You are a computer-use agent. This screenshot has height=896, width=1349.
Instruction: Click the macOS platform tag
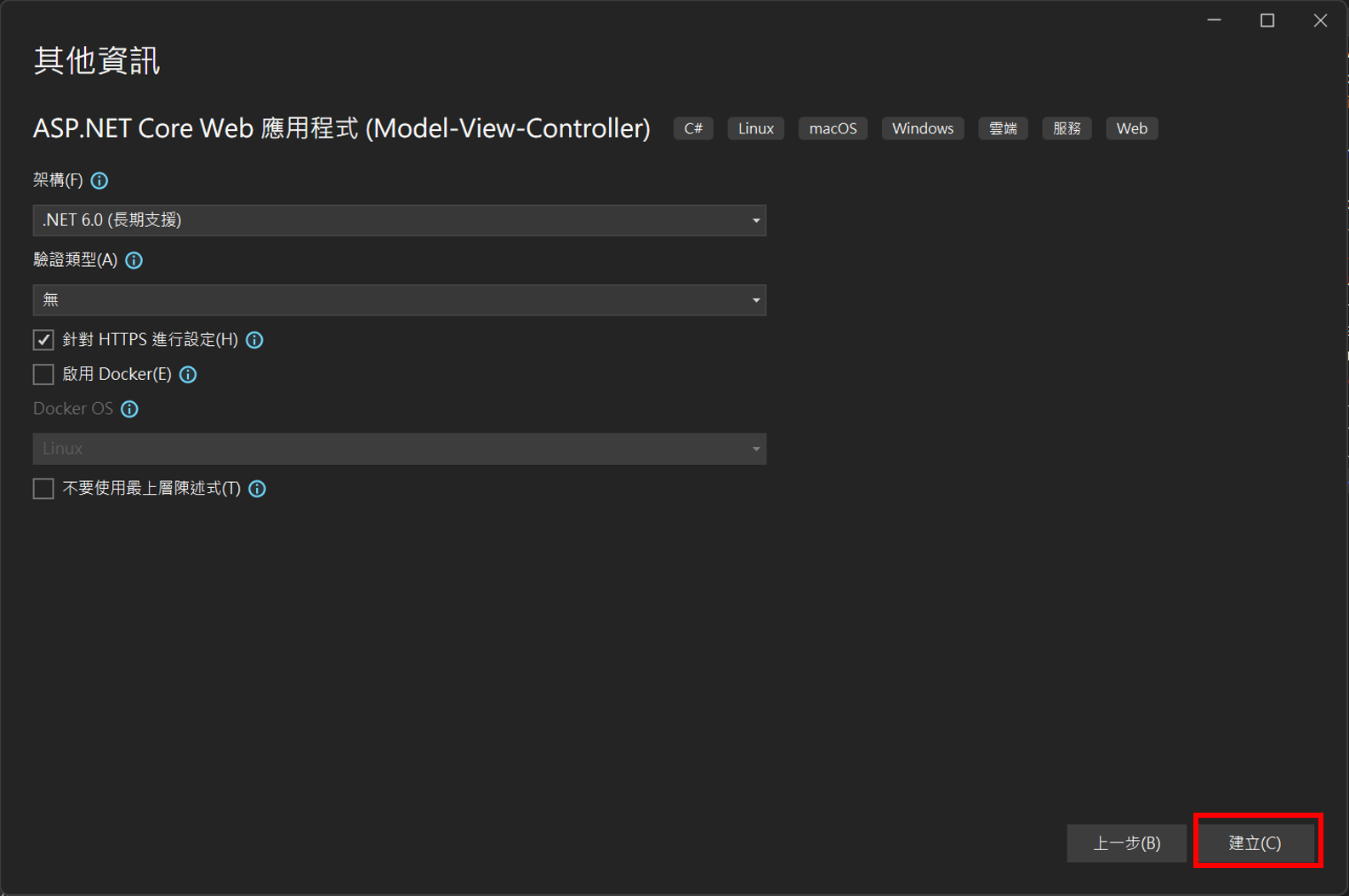[833, 128]
